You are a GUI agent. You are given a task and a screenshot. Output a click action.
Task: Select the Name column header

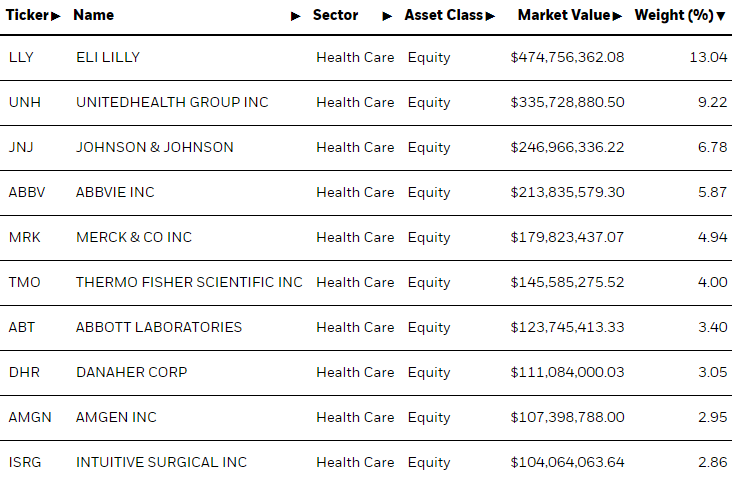[93, 15]
